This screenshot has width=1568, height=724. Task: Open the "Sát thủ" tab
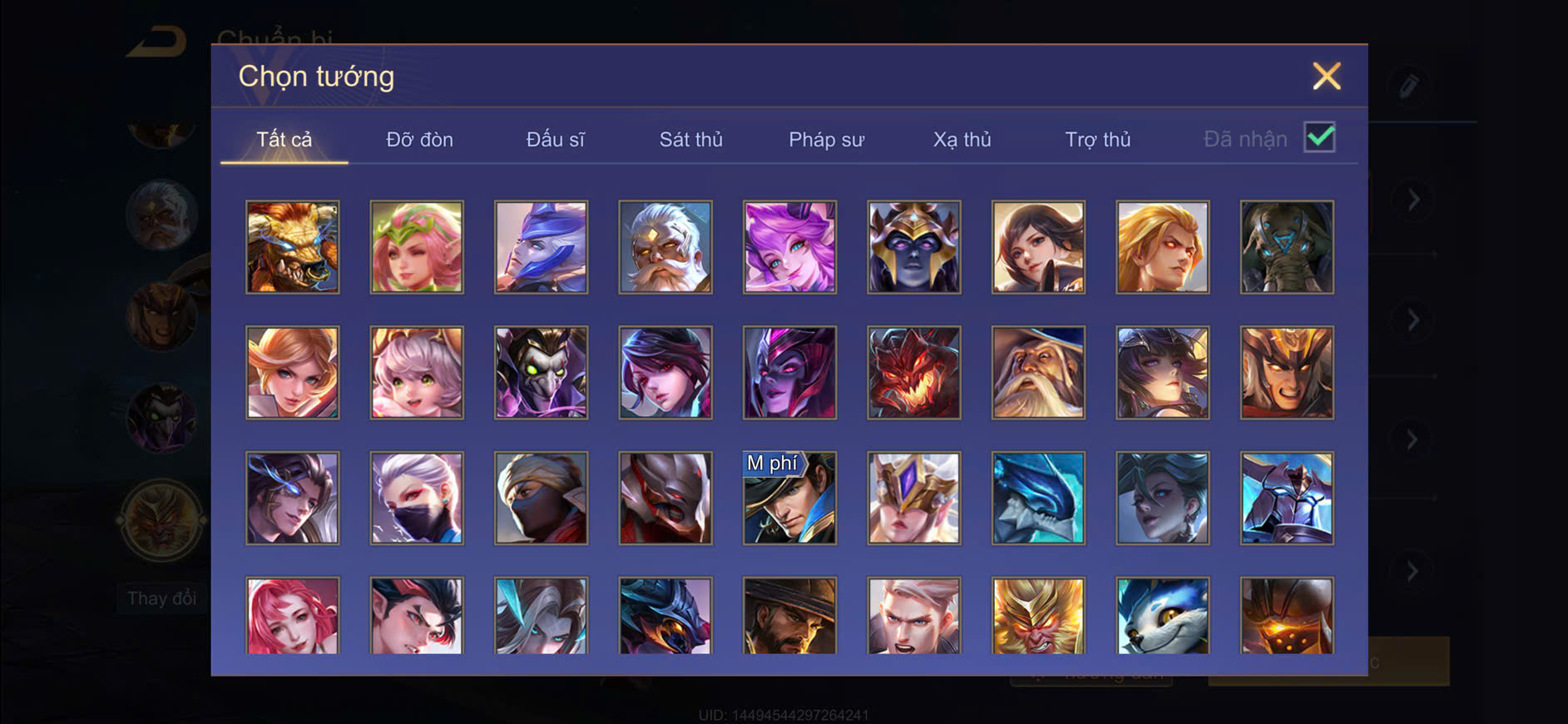click(690, 139)
